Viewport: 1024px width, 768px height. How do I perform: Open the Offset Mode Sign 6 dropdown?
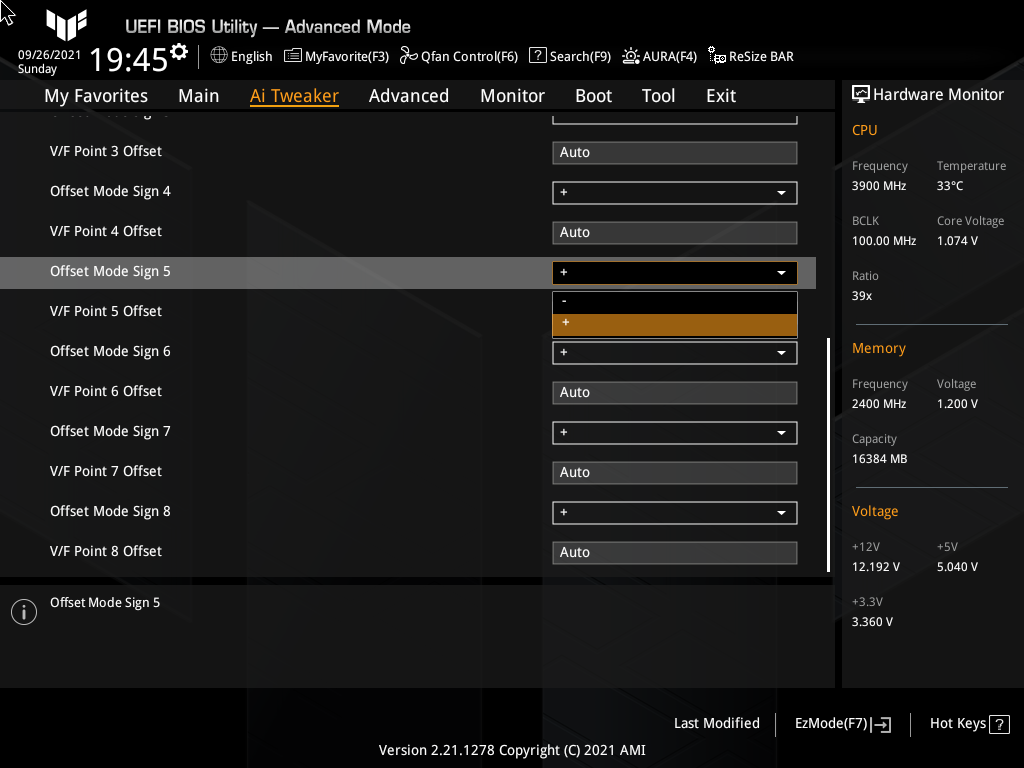[x=674, y=352]
